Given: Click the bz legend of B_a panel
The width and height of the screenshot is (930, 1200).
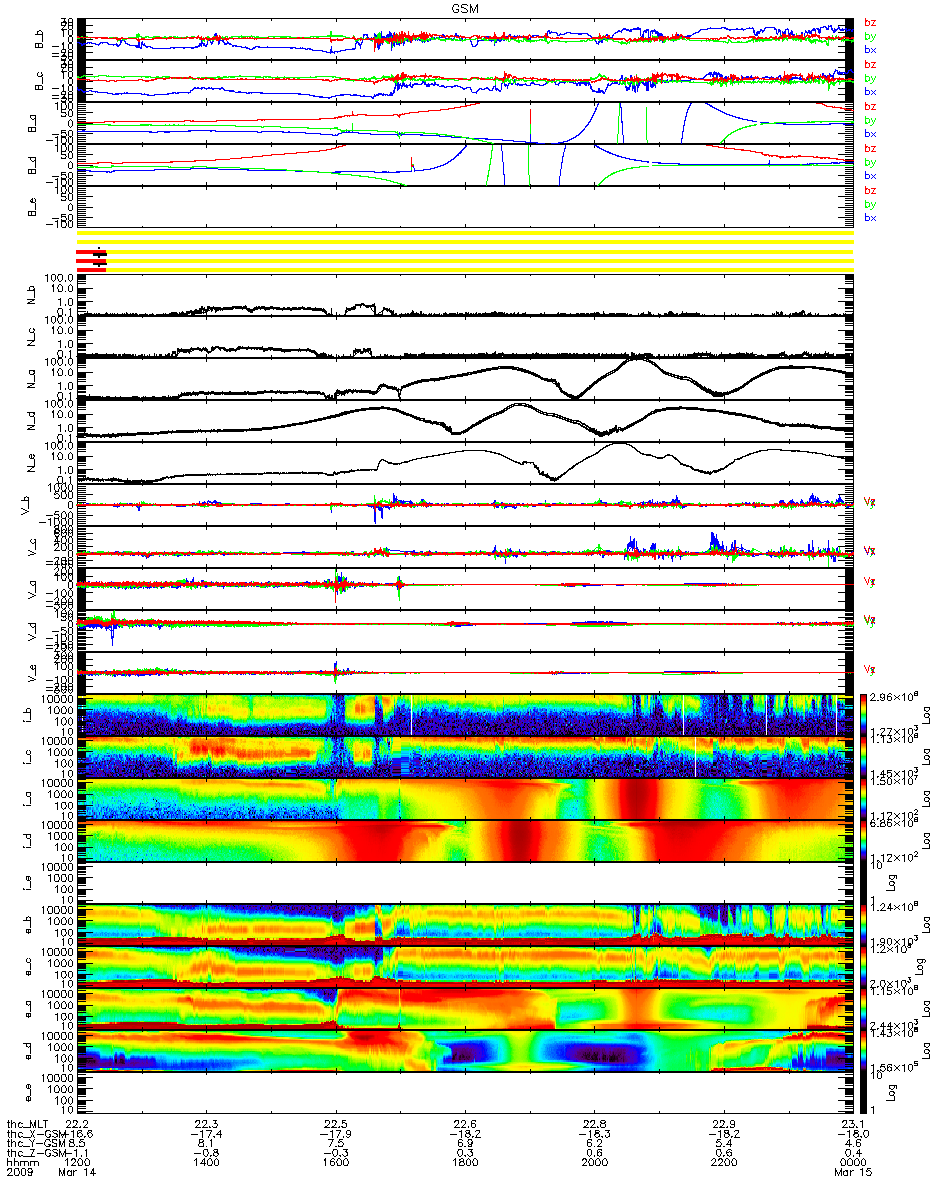Looking at the screenshot, I should coord(870,106).
